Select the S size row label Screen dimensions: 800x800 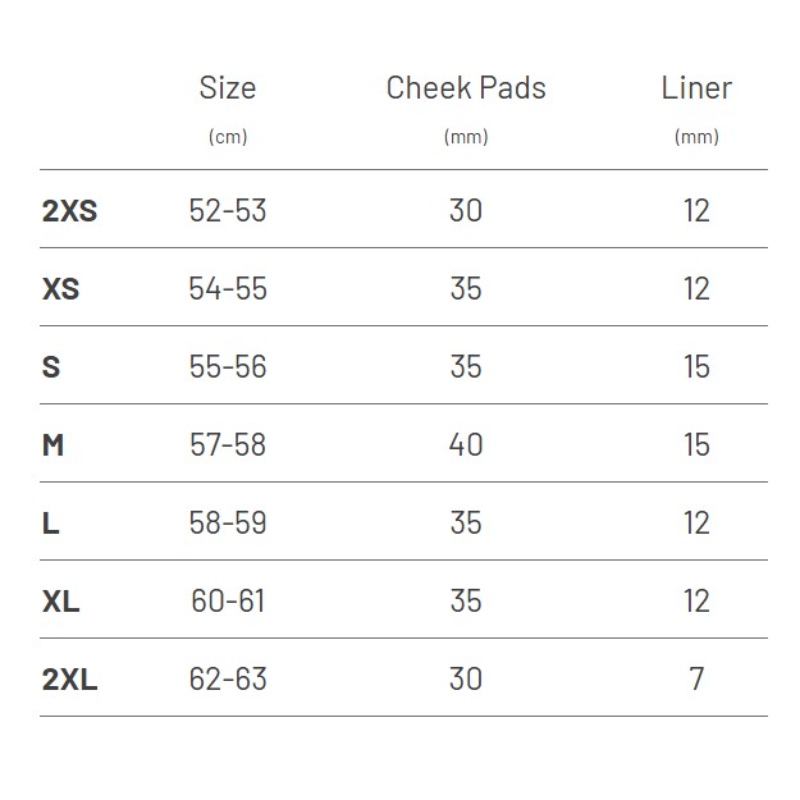click(51, 366)
